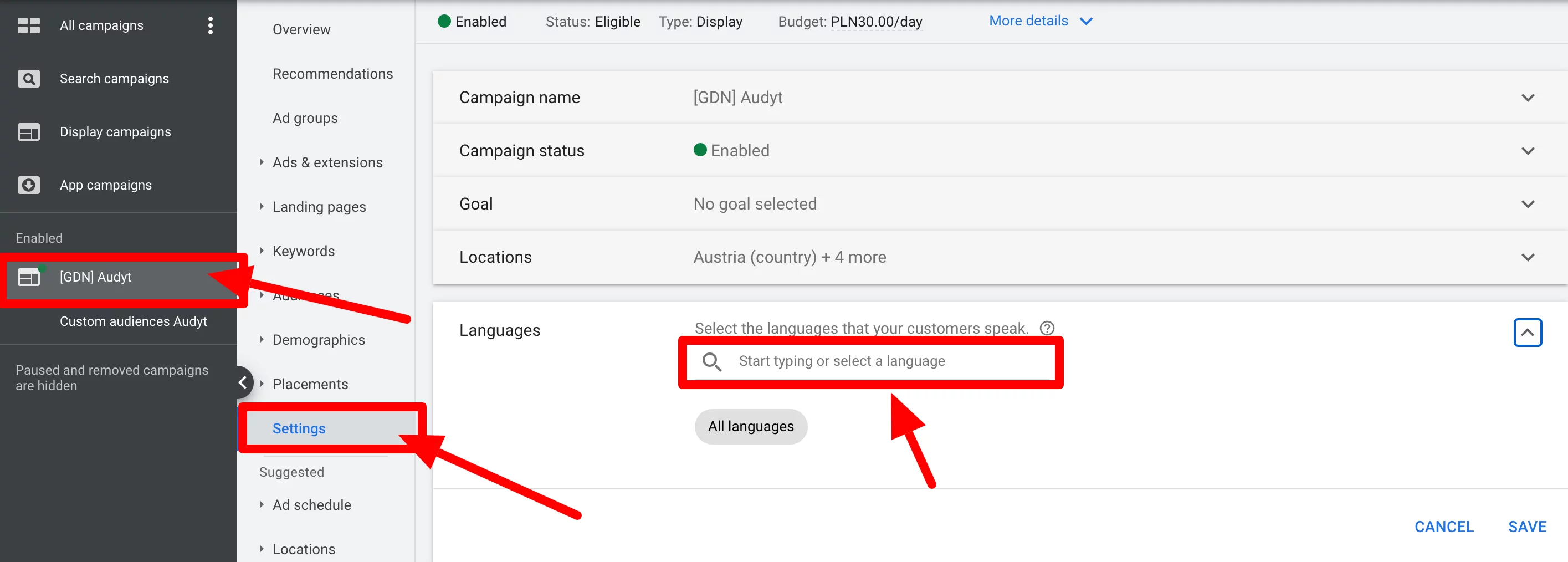Expand the Campaign status row chevron
This screenshot has width=1568, height=562.
tap(1528, 150)
